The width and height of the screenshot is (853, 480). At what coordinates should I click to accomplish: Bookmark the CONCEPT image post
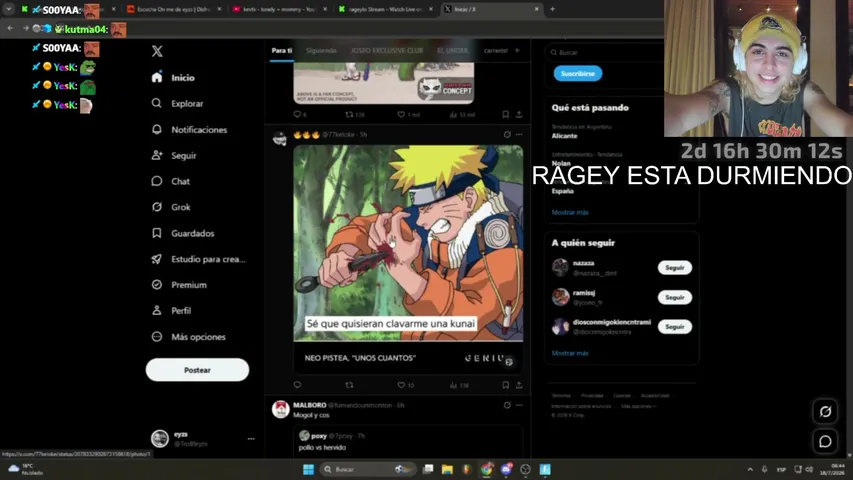pyautogui.click(x=505, y=114)
